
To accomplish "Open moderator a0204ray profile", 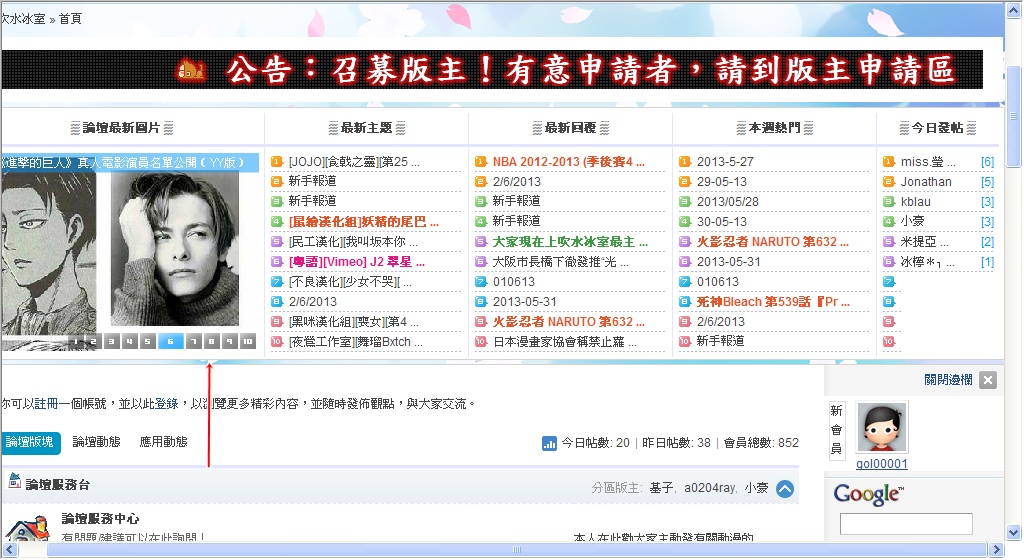I will pos(709,488).
